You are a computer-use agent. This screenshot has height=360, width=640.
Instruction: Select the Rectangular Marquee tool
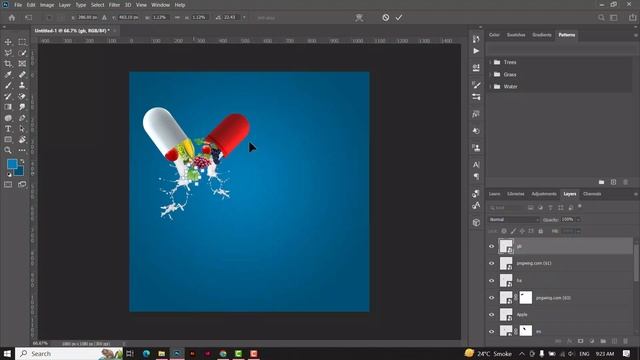pyautogui.click(x=22, y=42)
